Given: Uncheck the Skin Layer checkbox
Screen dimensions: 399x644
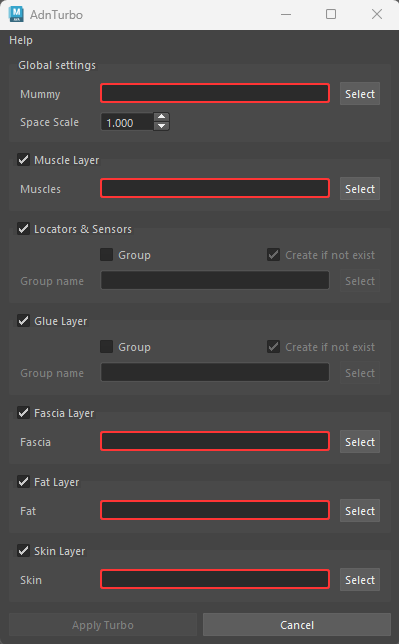Looking at the screenshot, I should [23, 550].
